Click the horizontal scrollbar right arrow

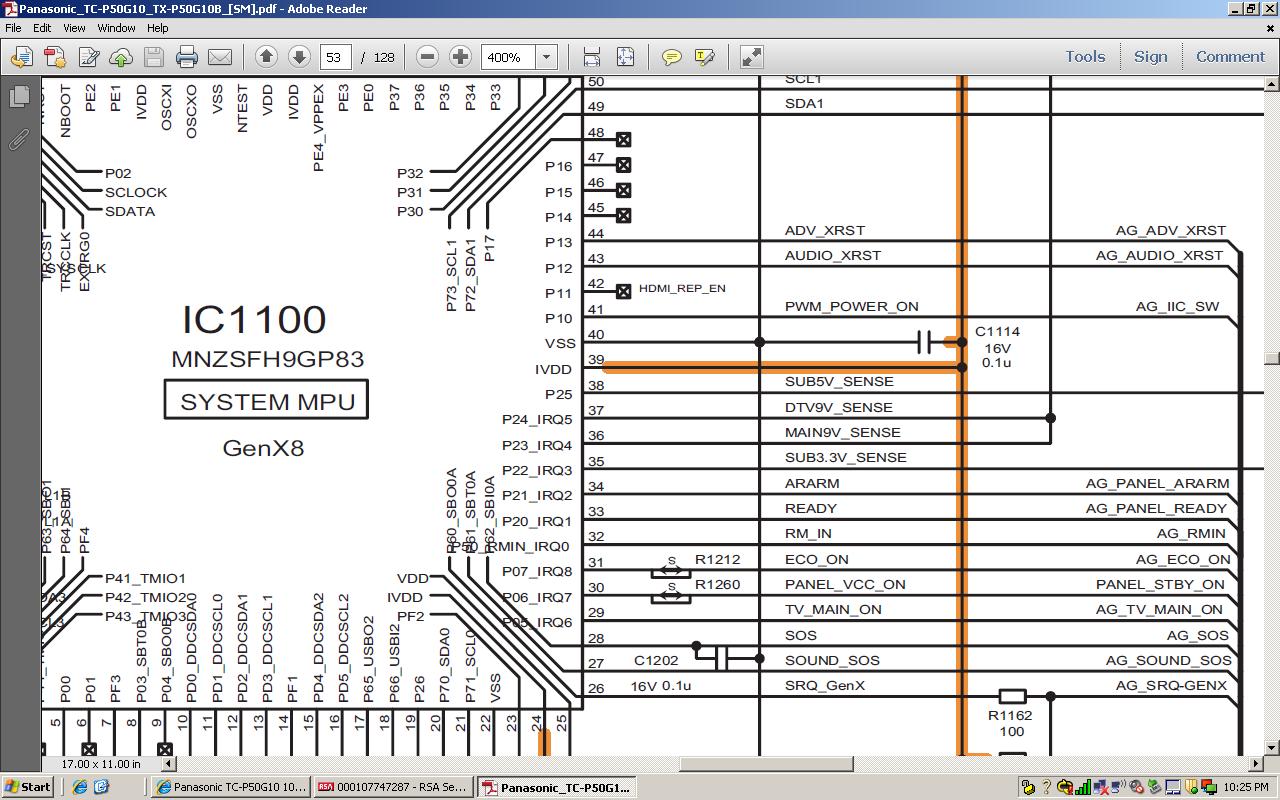pyautogui.click(x=1256, y=764)
